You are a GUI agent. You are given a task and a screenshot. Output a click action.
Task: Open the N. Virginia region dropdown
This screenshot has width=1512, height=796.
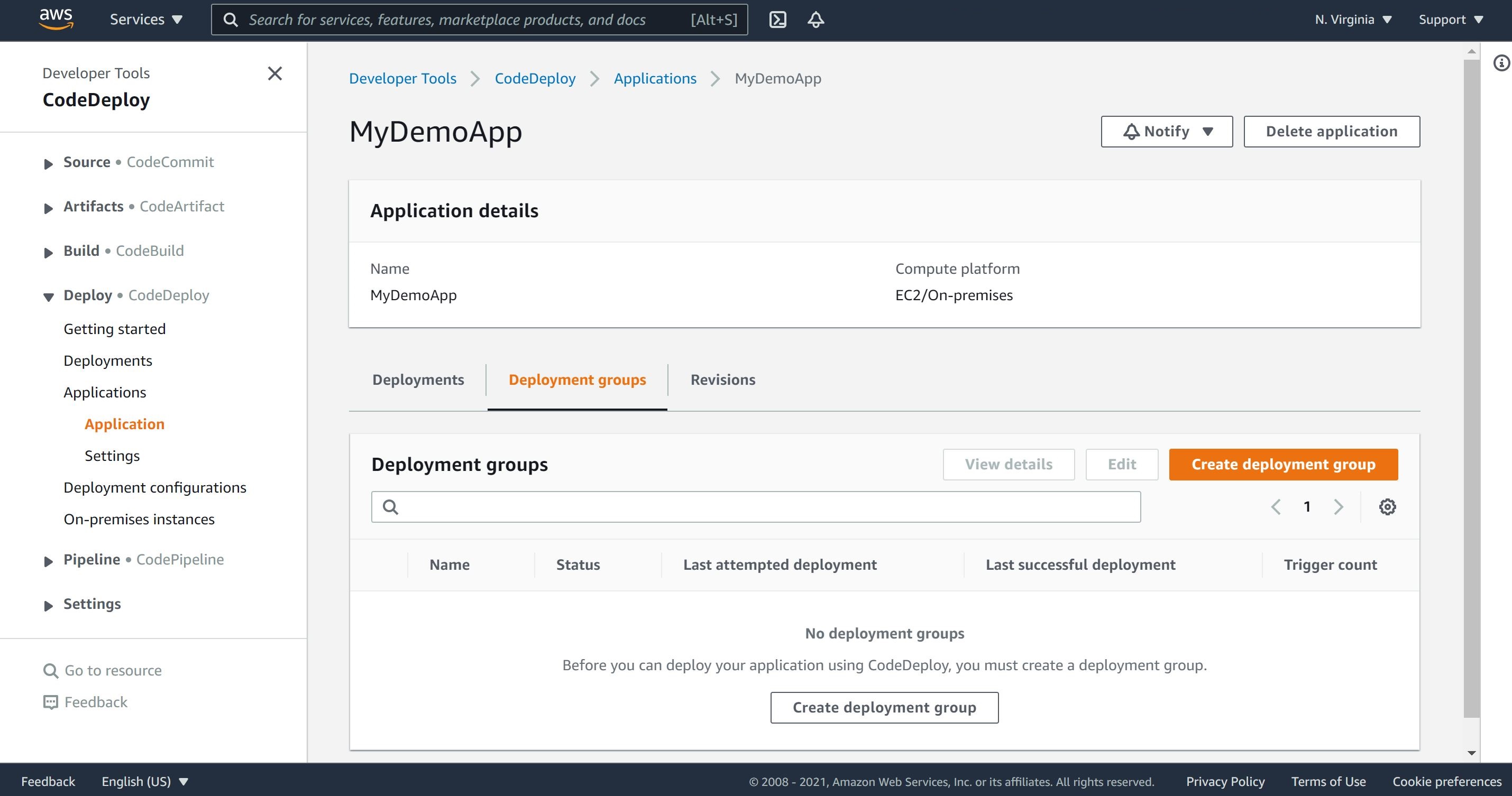click(x=1353, y=20)
